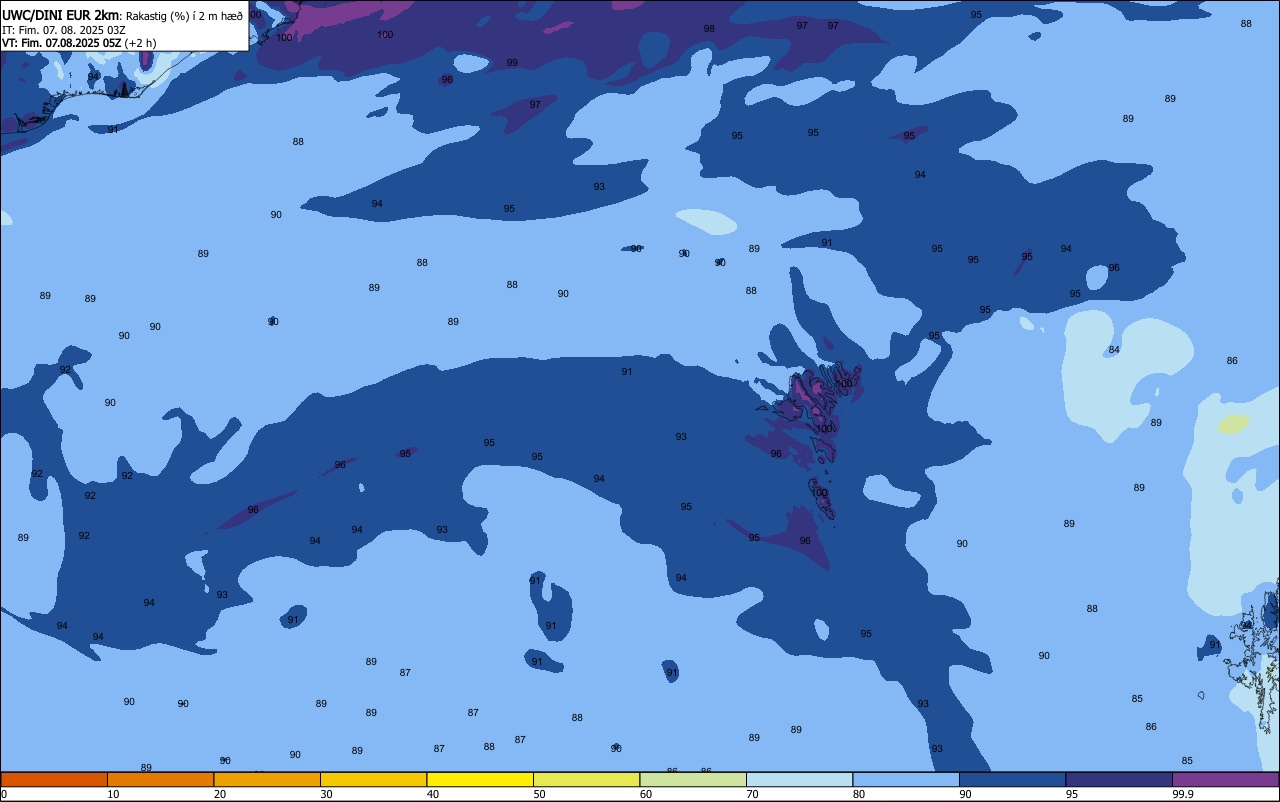Pick the 95–99.9 dark navy legend swatch
Screen dimensions: 1280x802
click(x=1119, y=779)
